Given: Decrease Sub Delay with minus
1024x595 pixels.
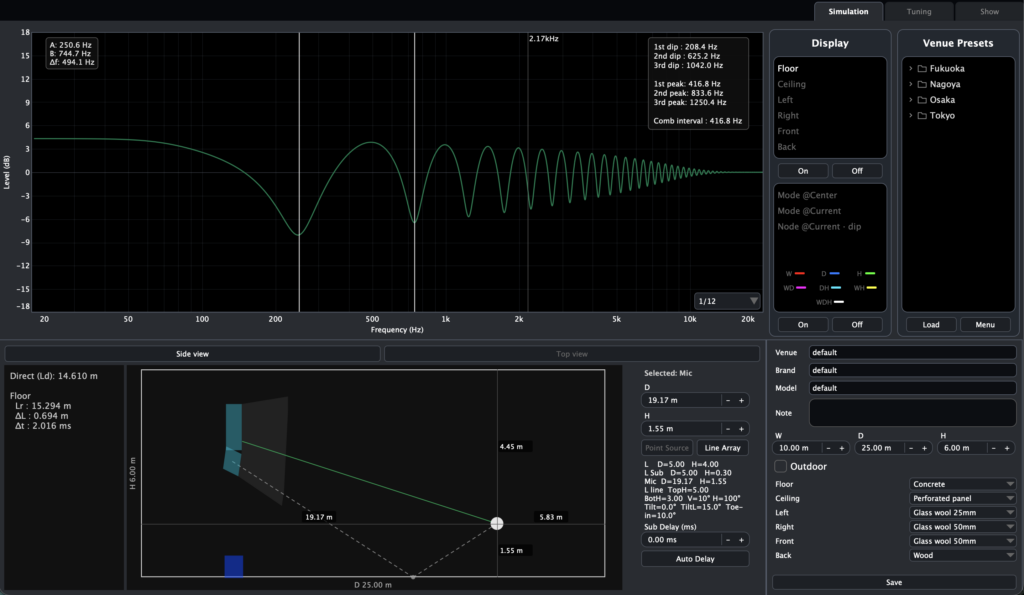Looking at the screenshot, I should [x=728, y=540].
